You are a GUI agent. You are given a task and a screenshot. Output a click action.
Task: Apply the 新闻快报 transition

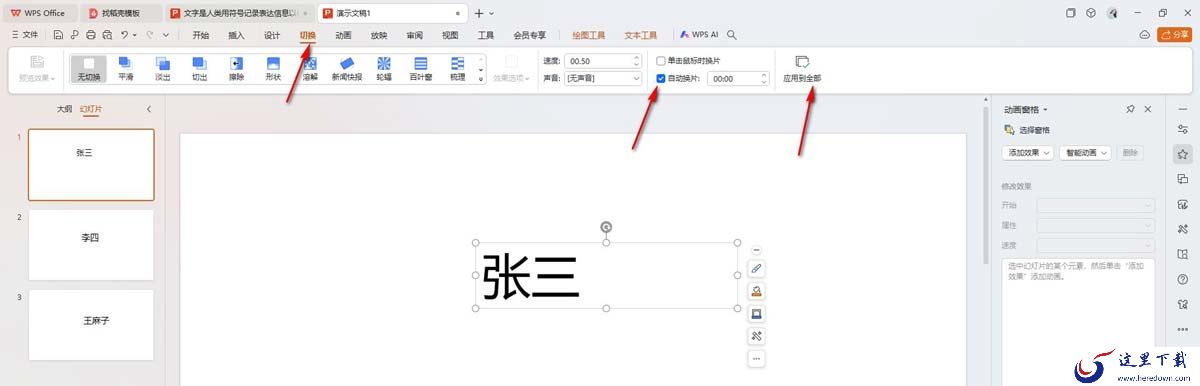[347, 68]
